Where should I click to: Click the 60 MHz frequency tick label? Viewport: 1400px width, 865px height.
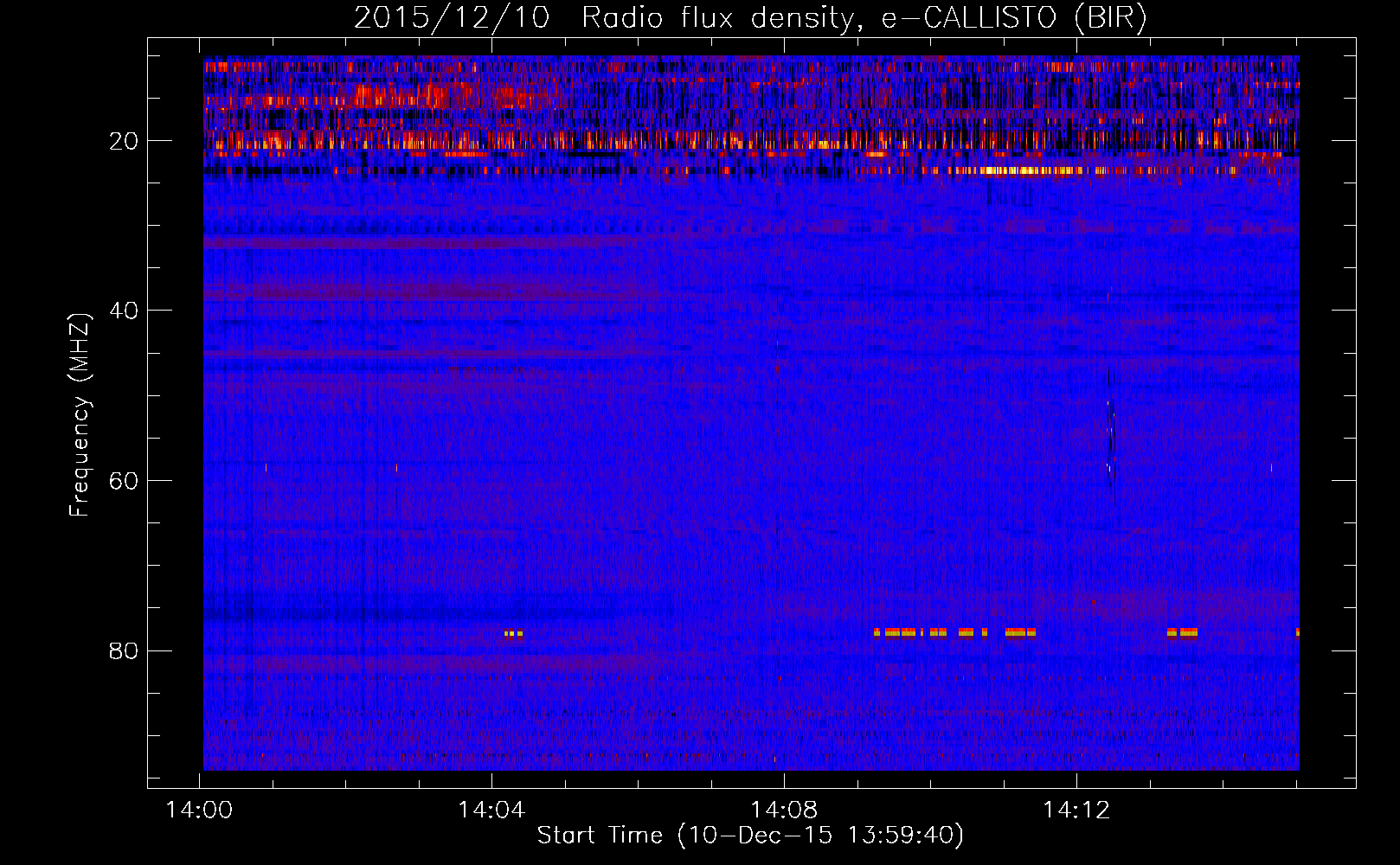point(124,481)
